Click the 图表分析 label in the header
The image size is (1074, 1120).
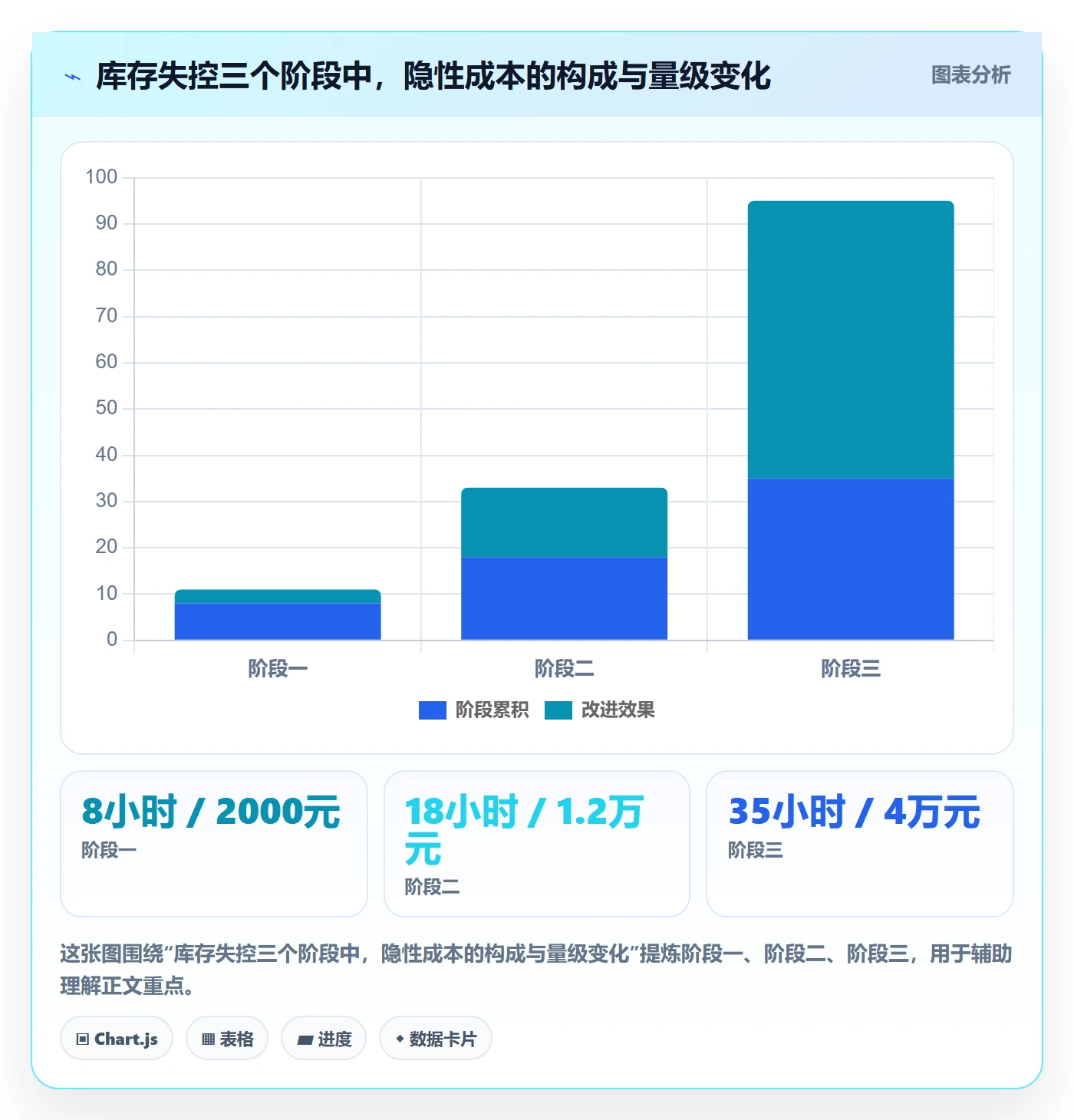pos(970,75)
